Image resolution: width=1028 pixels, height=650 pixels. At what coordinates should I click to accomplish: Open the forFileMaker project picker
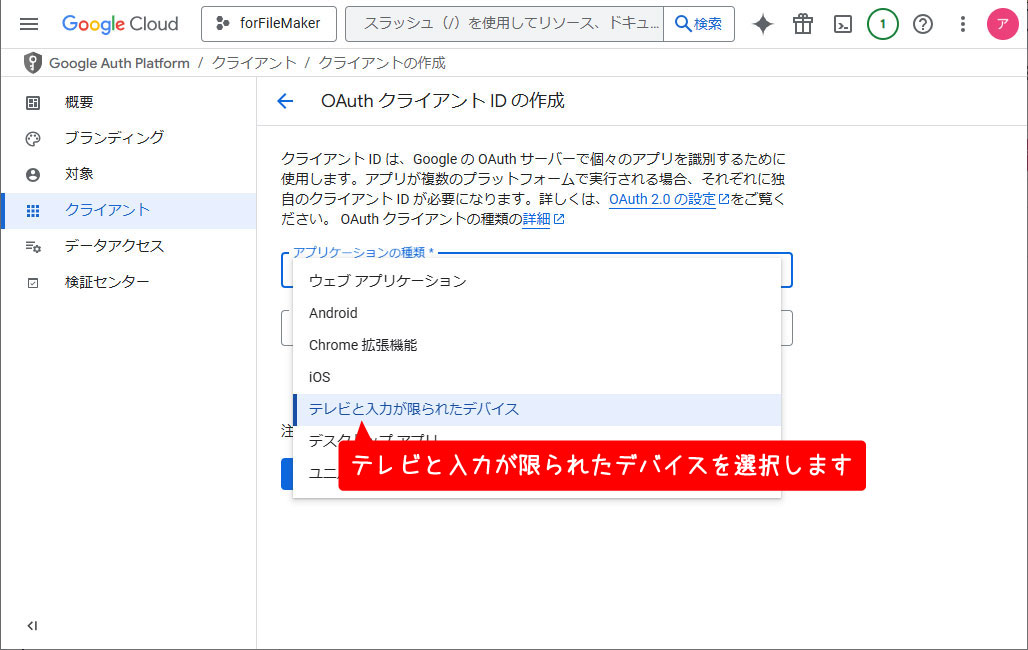tap(269, 24)
